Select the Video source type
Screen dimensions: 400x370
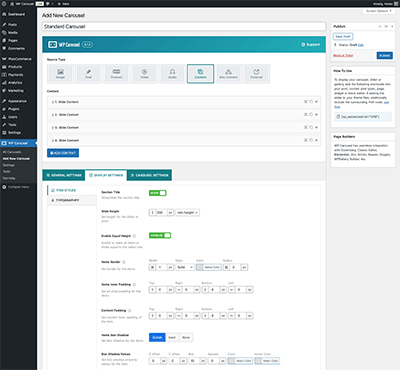pyautogui.click(x=144, y=74)
